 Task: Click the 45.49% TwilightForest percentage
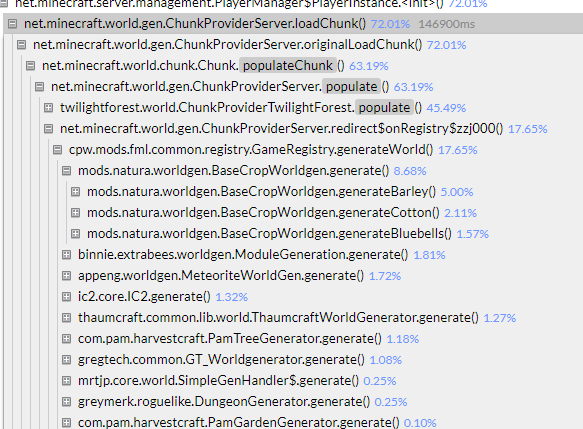[446, 108]
